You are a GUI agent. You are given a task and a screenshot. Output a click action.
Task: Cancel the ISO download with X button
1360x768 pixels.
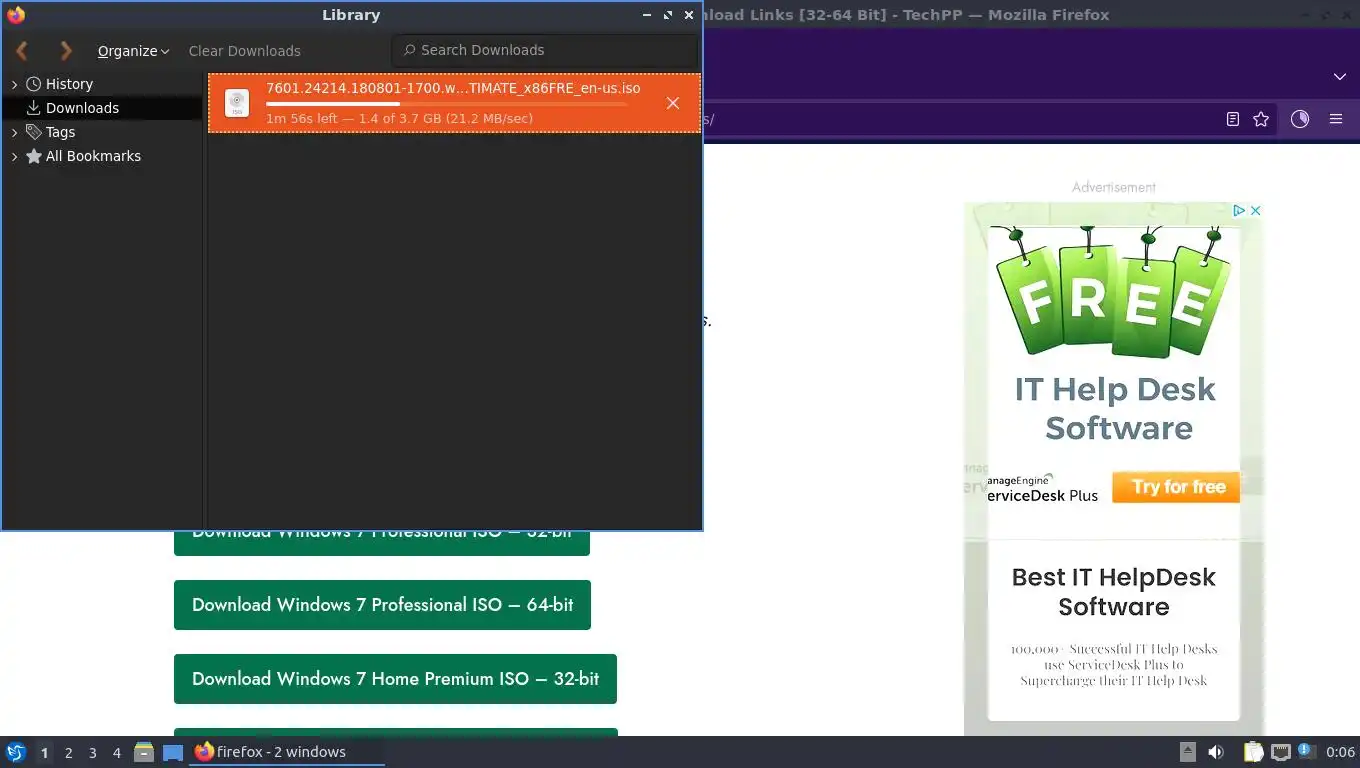click(673, 103)
